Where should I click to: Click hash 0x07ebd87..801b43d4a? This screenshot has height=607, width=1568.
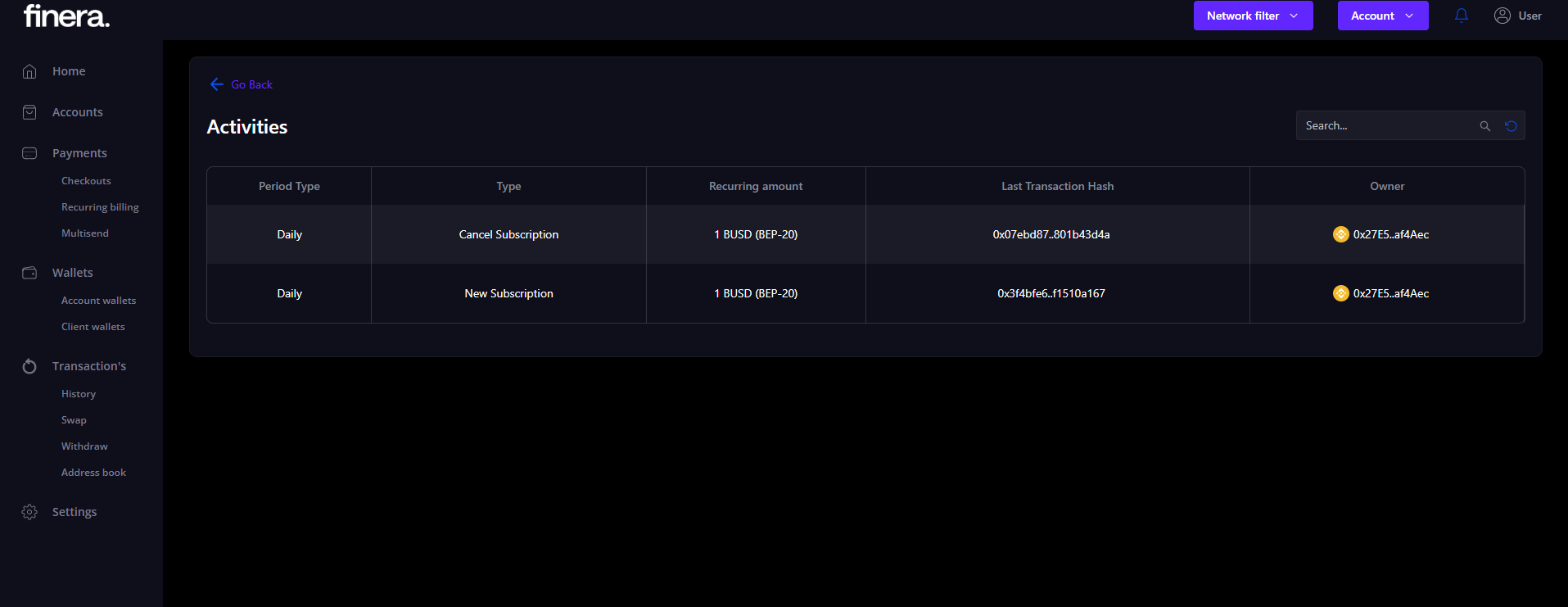tap(1051, 234)
